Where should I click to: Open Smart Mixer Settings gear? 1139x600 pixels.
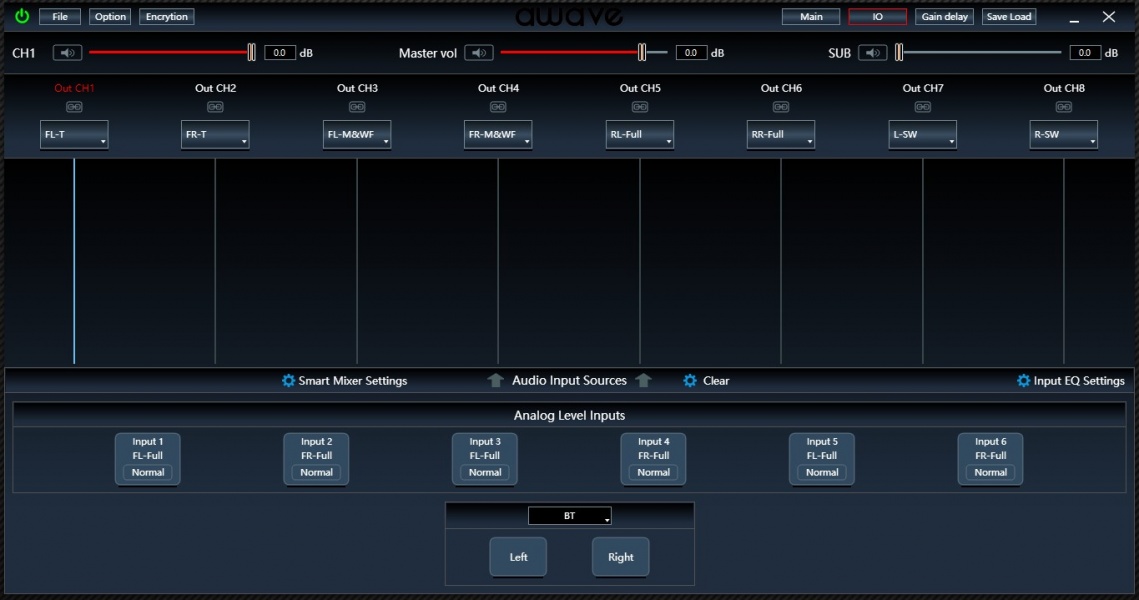pyautogui.click(x=289, y=381)
